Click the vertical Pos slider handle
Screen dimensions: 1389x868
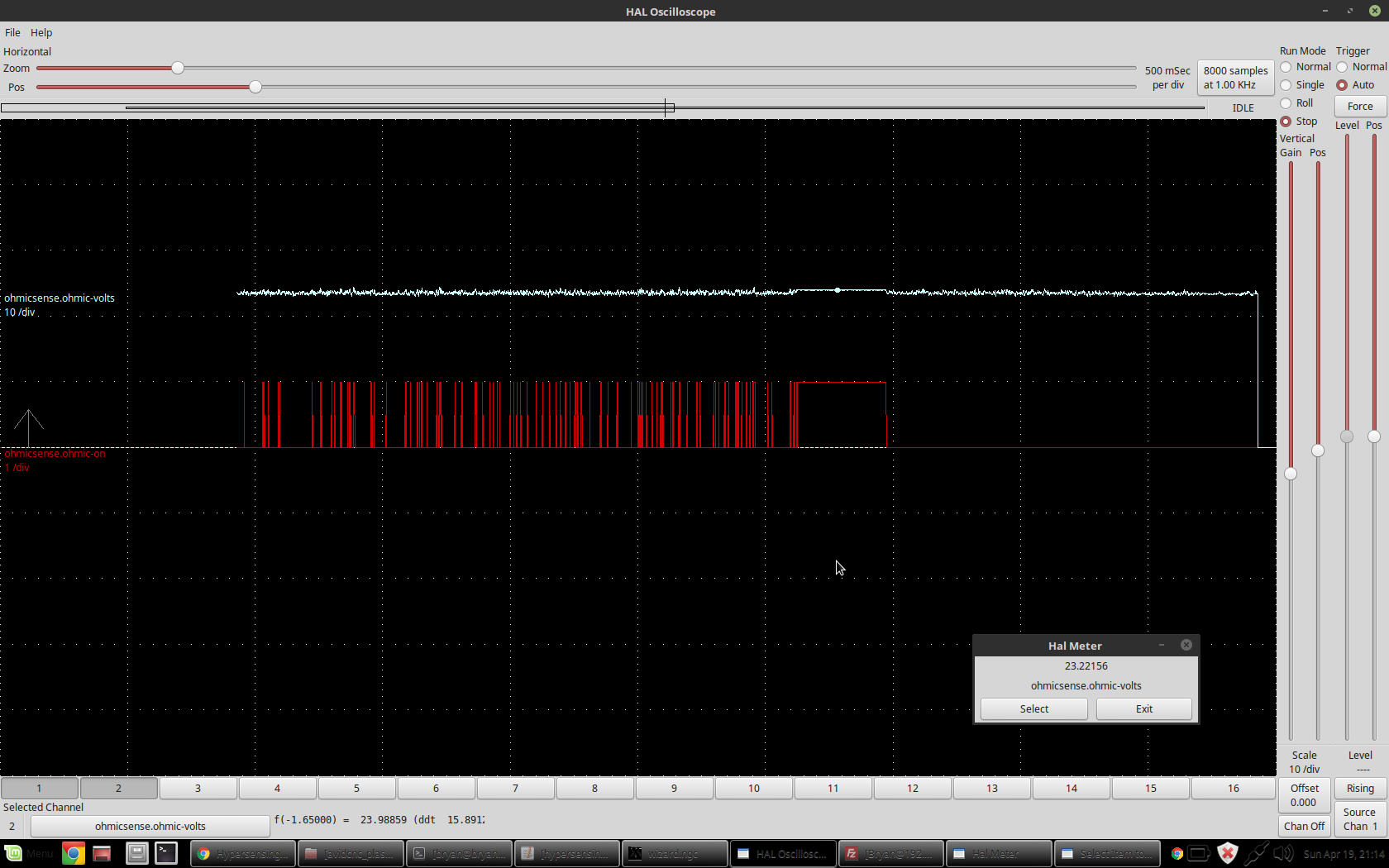(1318, 451)
